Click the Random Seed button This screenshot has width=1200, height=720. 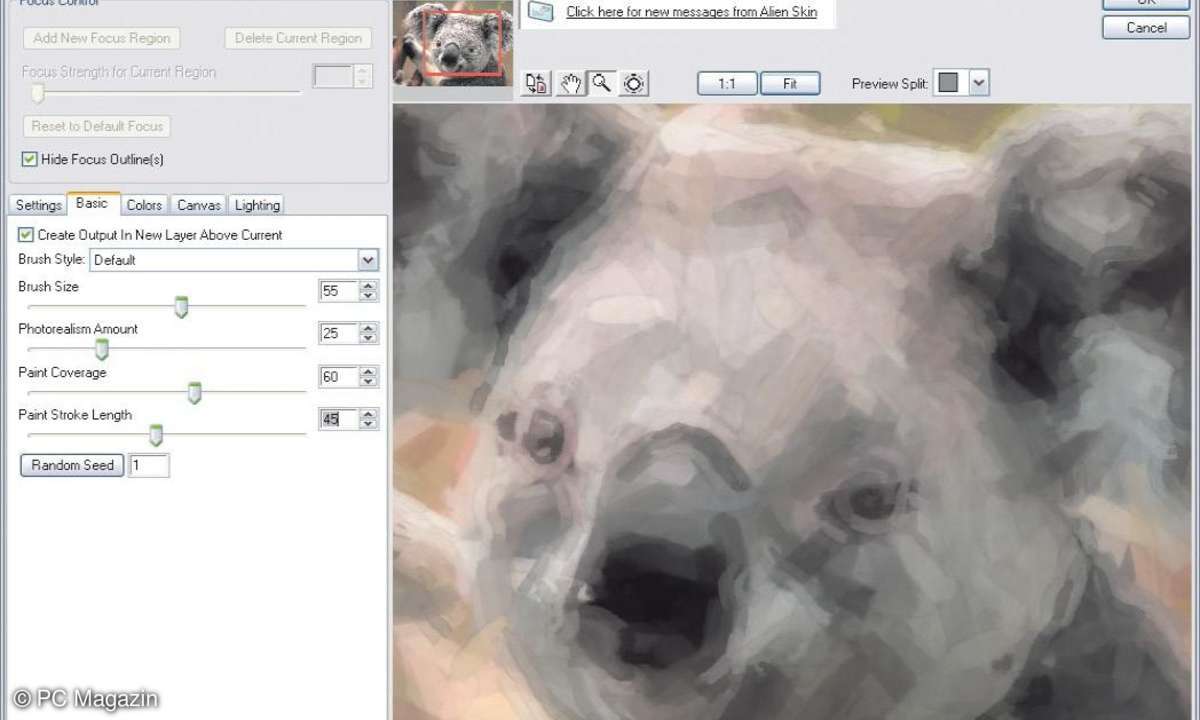coord(72,465)
